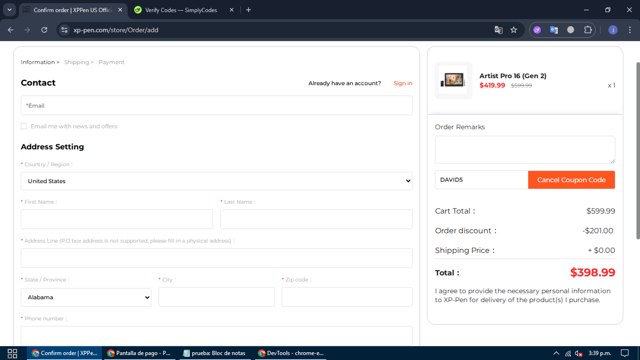Open the tab search dropdown arrow
640x360 pixels.
pos(9,10)
